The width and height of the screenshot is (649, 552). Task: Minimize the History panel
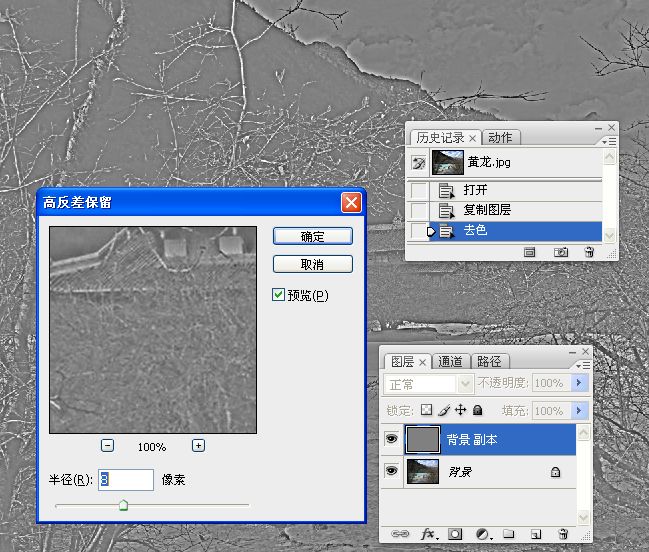click(x=598, y=128)
